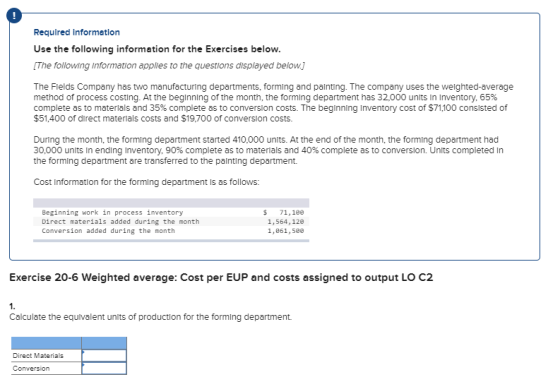The height and width of the screenshot is (382, 560).
Task: Click the 'Use the following information' bold heading
Action: 157,49
